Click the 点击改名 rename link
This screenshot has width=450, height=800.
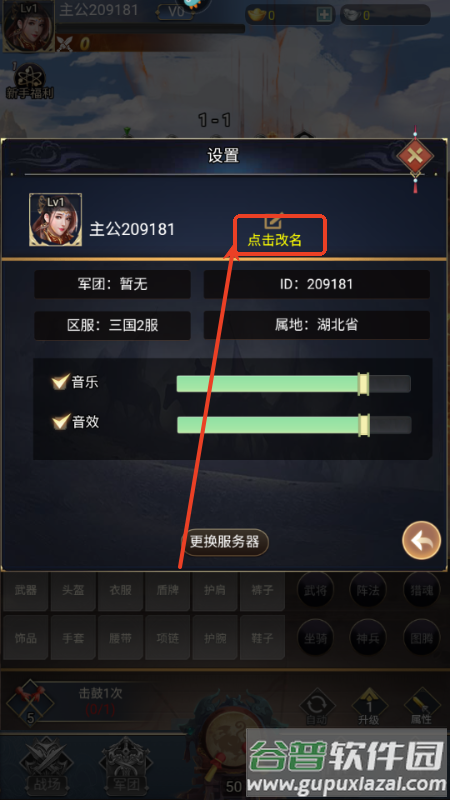(274, 240)
